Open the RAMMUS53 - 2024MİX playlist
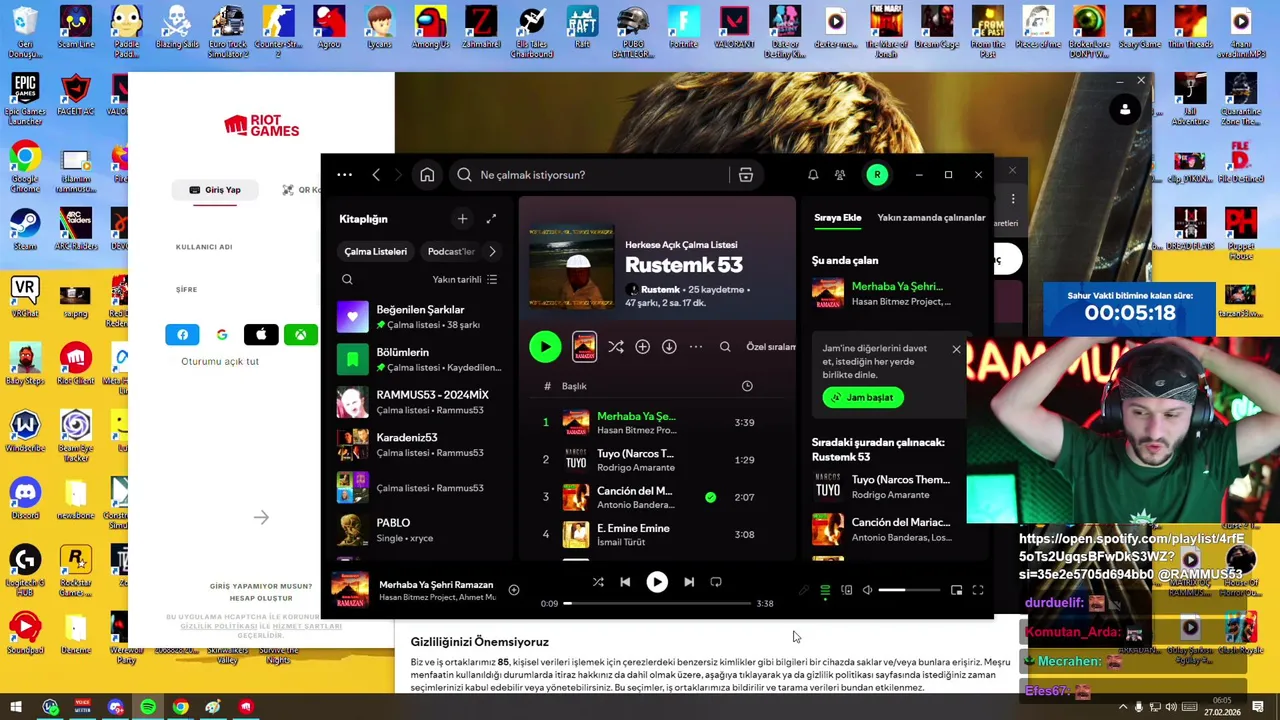 coord(420,402)
